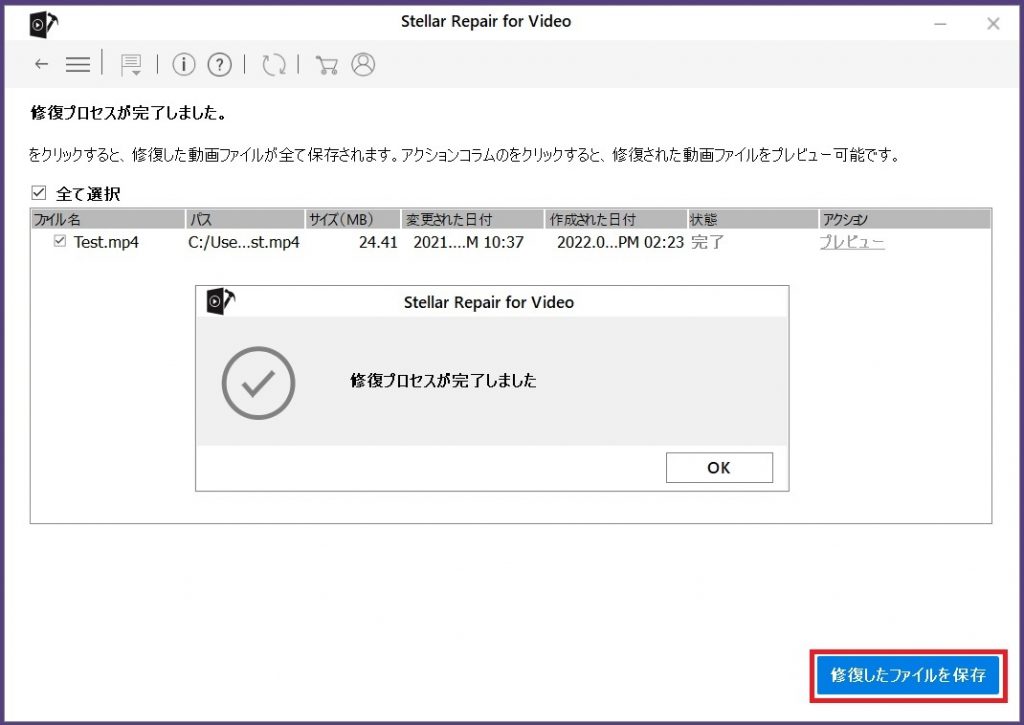Select the Test.mp4 file name

(106, 242)
